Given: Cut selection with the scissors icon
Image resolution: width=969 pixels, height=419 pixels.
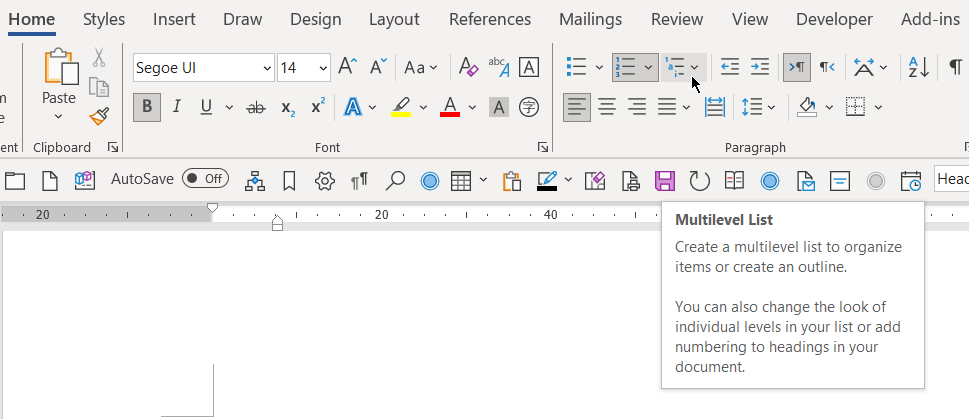Looking at the screenshot, I should [x=99, y=57].
